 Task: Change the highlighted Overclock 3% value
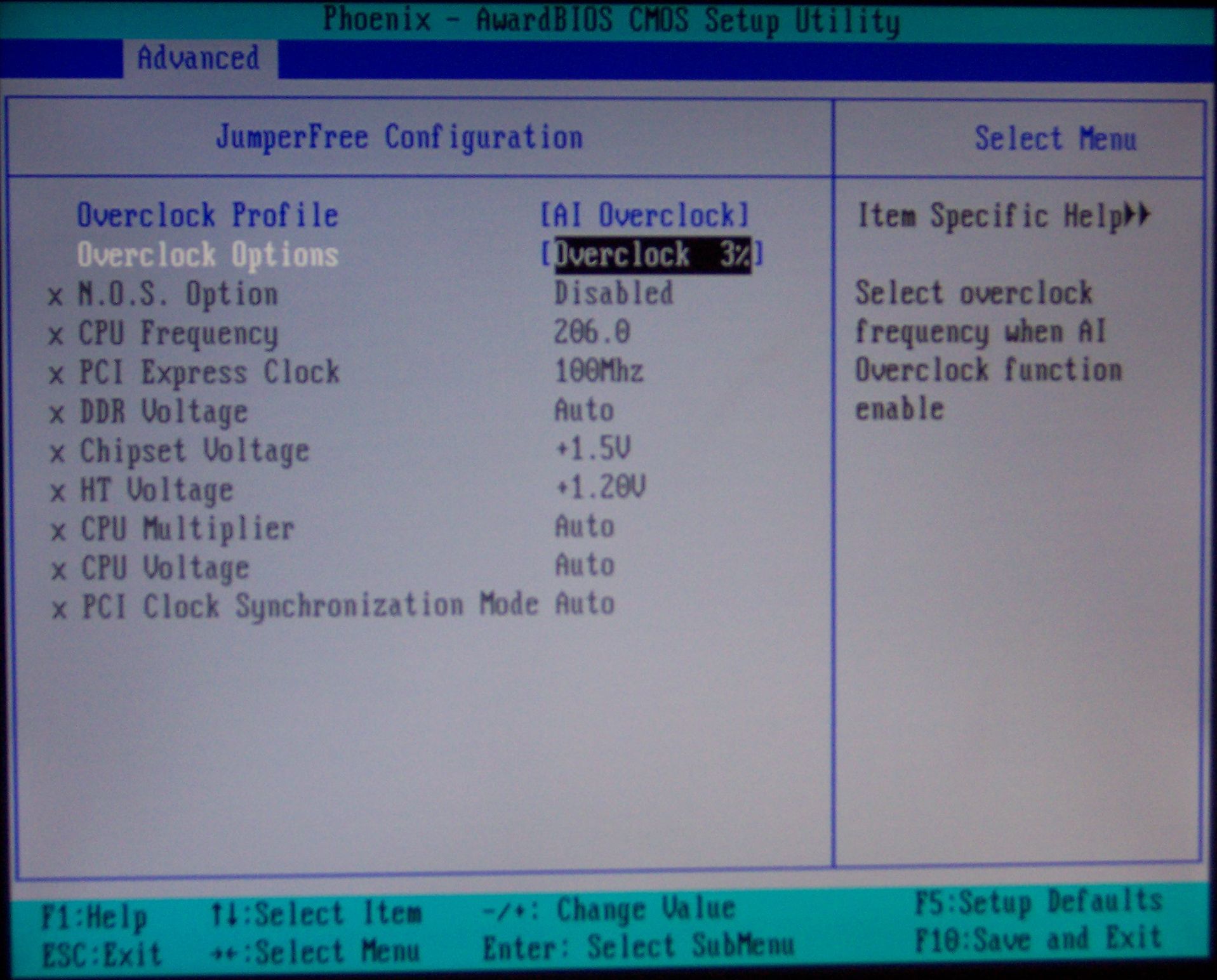click(x=653, y=255)
